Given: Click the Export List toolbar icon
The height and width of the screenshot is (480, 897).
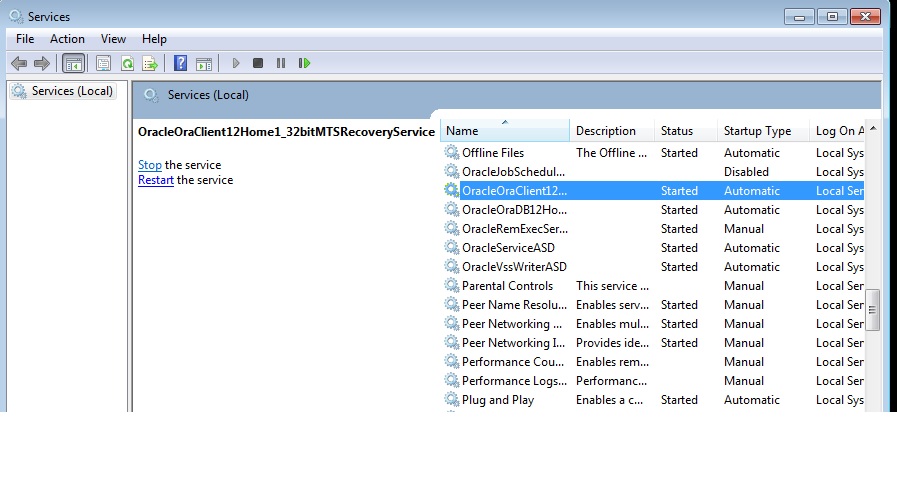Looking at the screenshot, I should (x=150, y=63).
